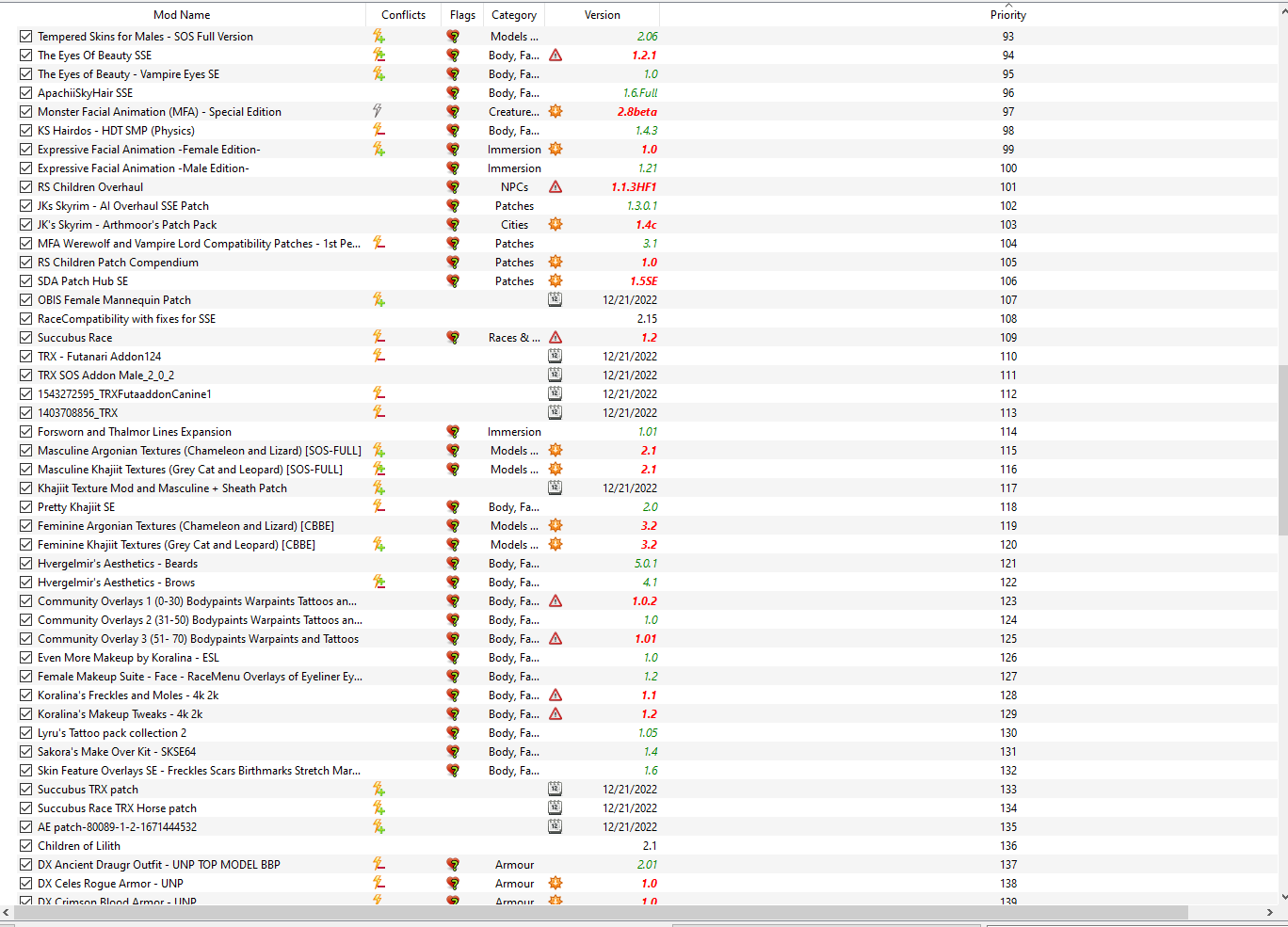The width and height of the screenshot is (1288, 927).
Task: Sort mods by the Mod Name column header
Action: click(x=182, y=15)
